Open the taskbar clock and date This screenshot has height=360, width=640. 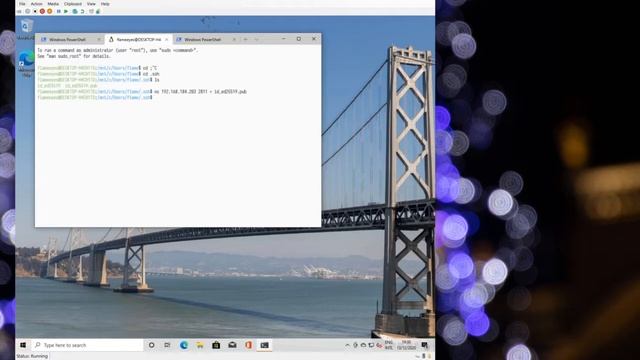pos(406,345)
